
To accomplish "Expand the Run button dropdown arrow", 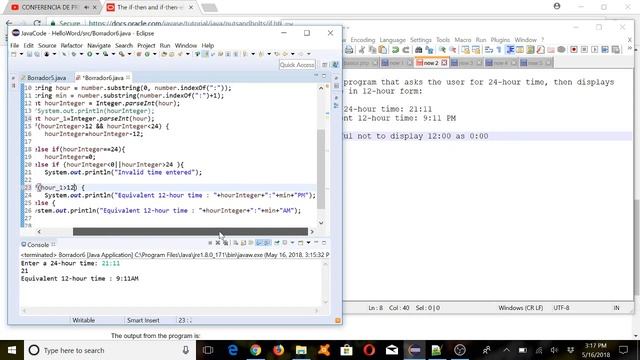I will (97, 54).
